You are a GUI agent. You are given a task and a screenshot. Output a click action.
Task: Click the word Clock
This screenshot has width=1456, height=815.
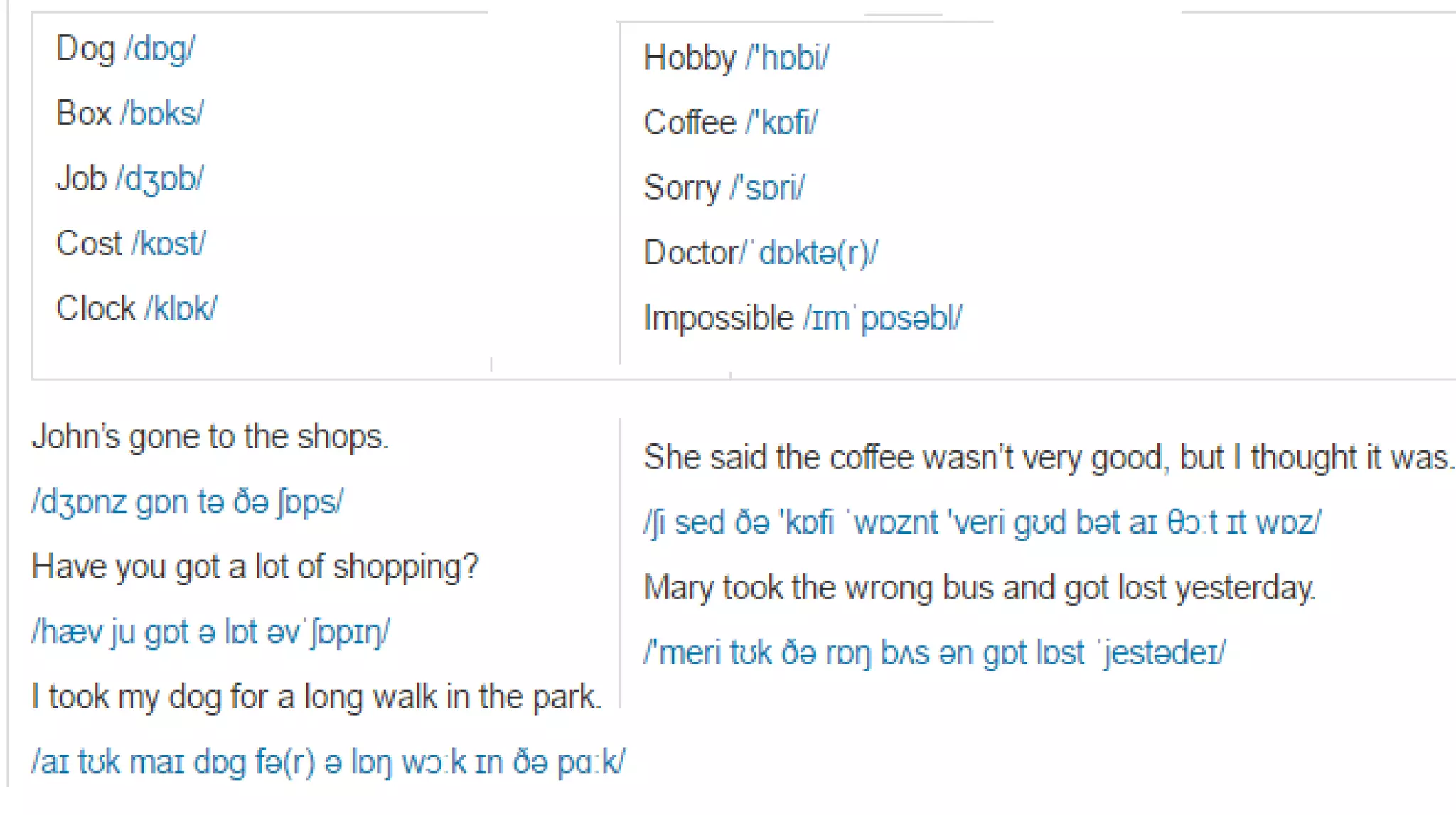(95, 309)
